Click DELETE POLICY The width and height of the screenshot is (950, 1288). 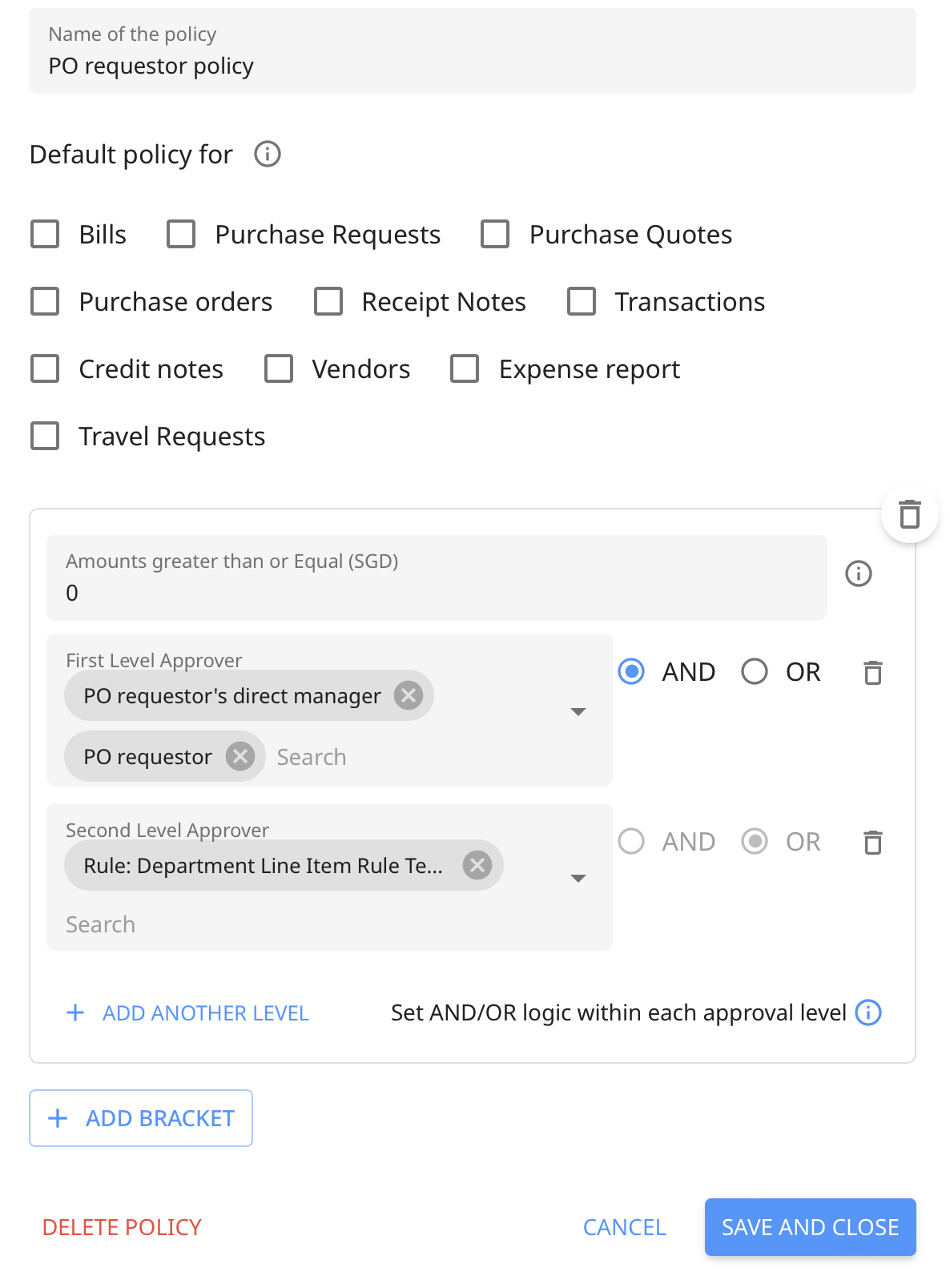[122, 1227]
